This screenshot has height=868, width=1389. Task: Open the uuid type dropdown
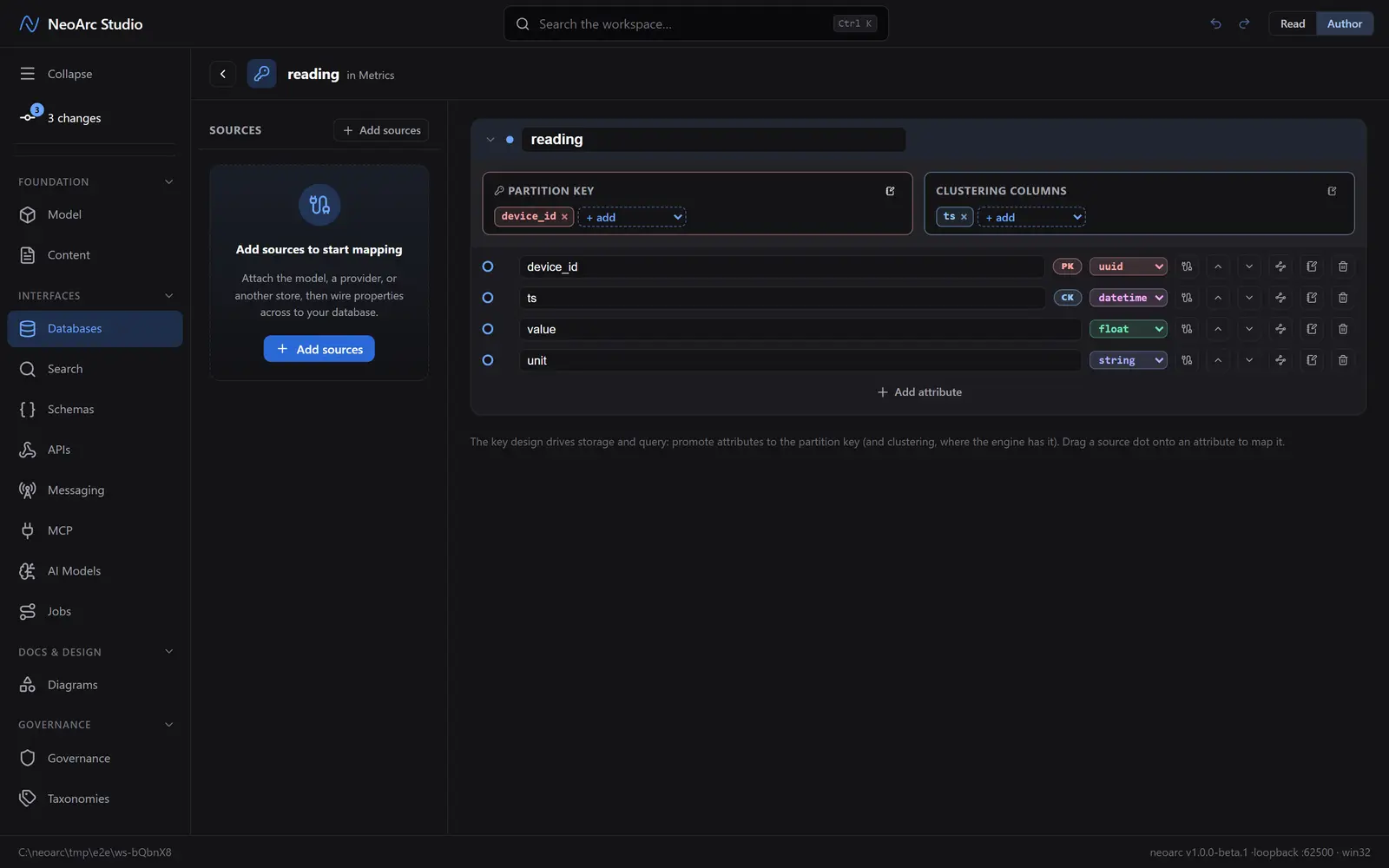1129,266
